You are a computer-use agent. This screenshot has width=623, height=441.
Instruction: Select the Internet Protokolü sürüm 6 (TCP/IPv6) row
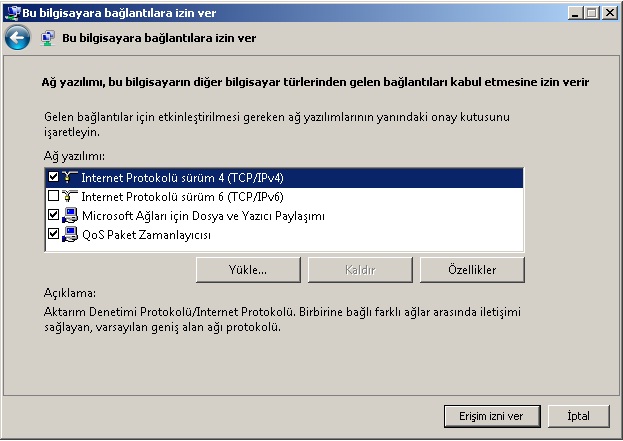284,197
